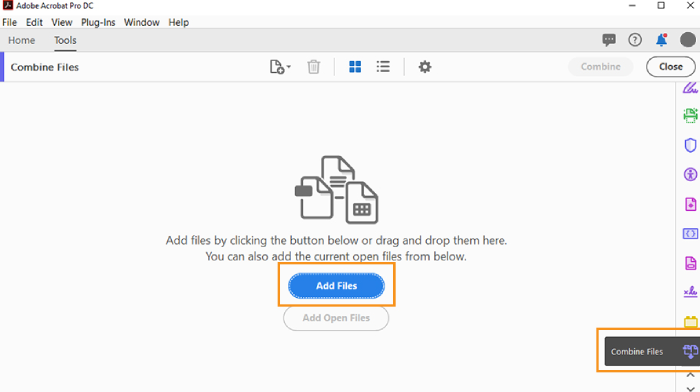Open the Fill & Sign tool in sidebar
The image size is (700, 392).
[690, 88]
